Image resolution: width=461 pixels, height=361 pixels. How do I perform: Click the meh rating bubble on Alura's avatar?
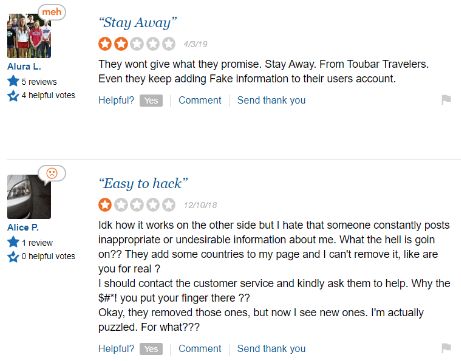tap(52, 12)
